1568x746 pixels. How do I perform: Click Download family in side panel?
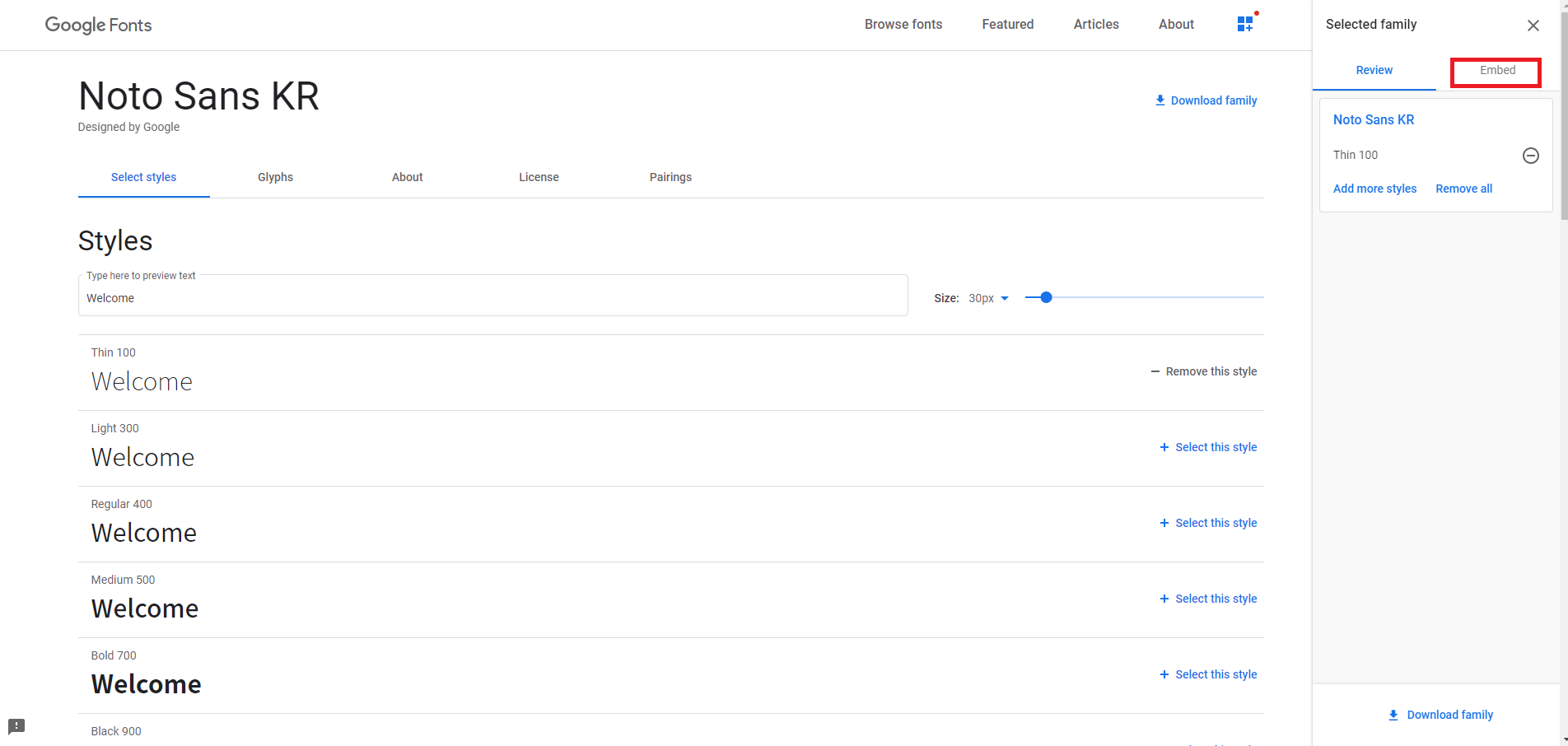[1440, 715]
